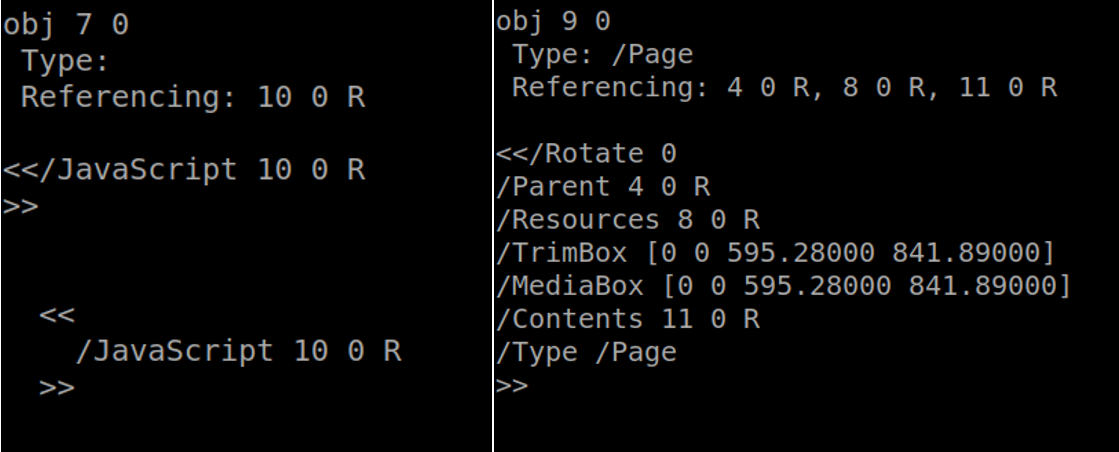Click the '/Contents 11 0 R' line
Image resolution: width=1119 pixels, height=452 pixels.
(x=628, y=319)
